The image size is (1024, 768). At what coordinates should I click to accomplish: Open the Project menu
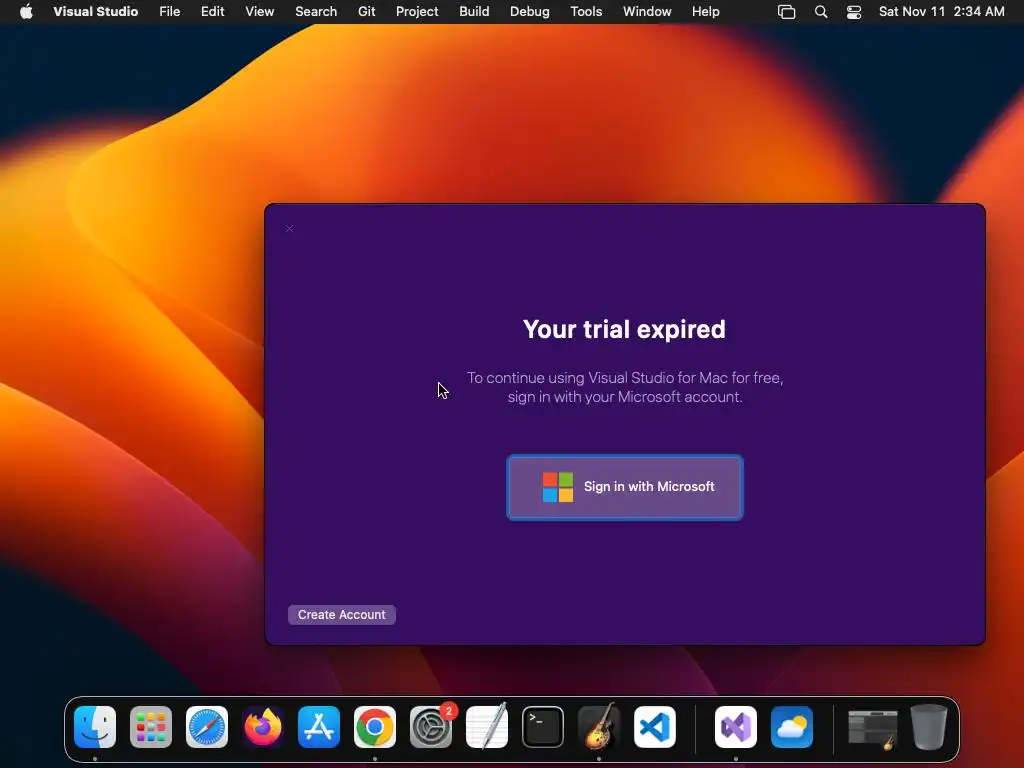[x=417, y=12]
